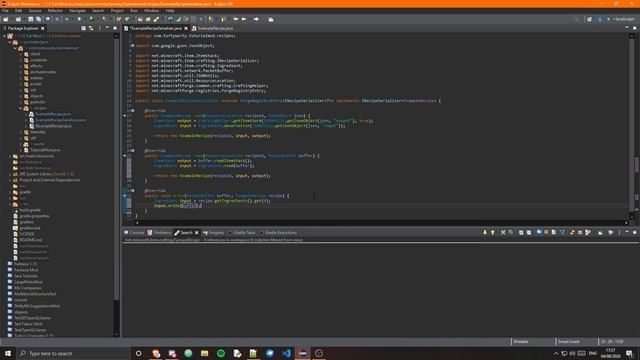Screen dimensions: 640x360
Task: Expand the enchantments package
Action: point(20,72)
